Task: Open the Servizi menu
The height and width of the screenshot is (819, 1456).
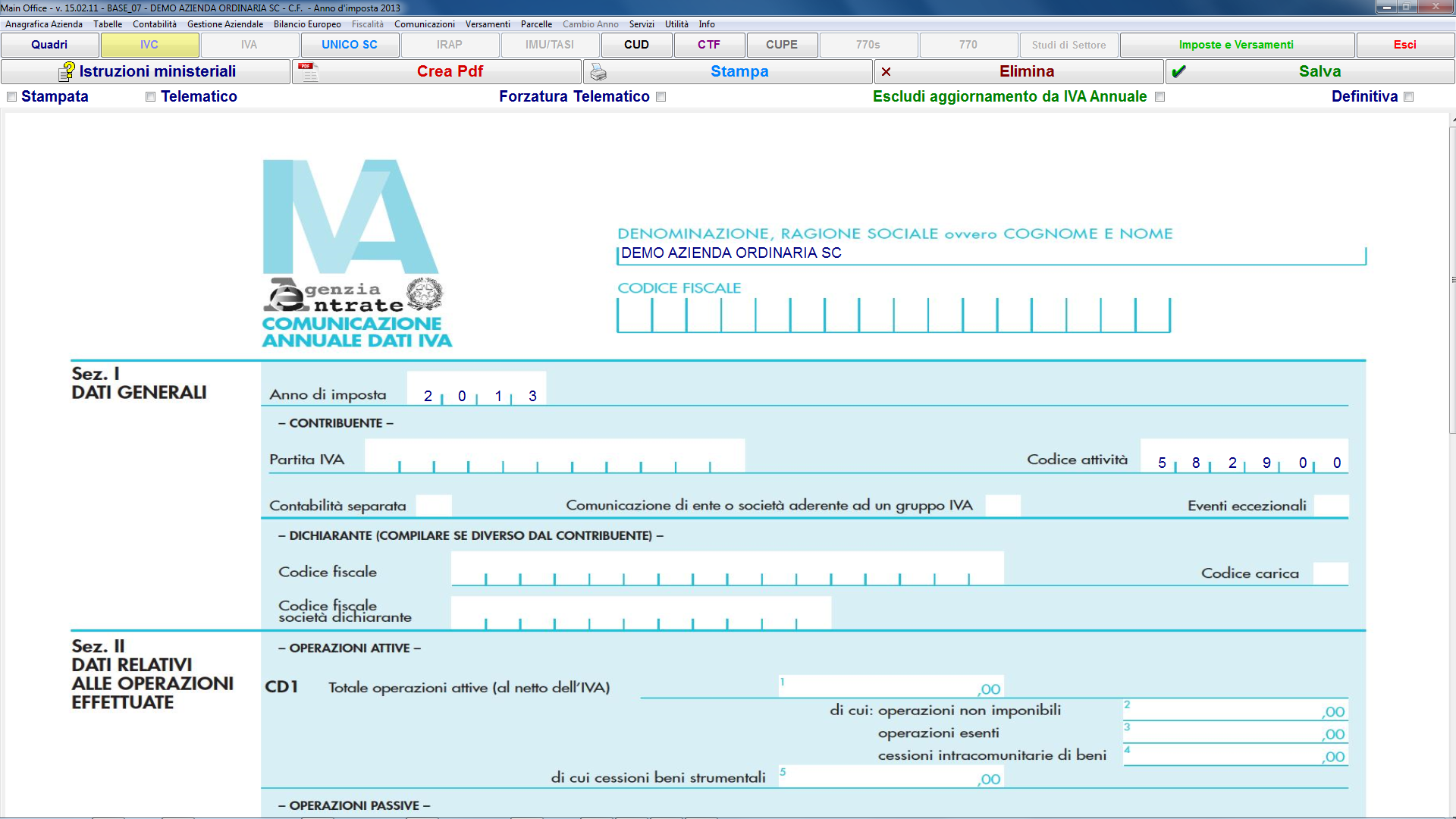Action: click(x=642, y=24)
